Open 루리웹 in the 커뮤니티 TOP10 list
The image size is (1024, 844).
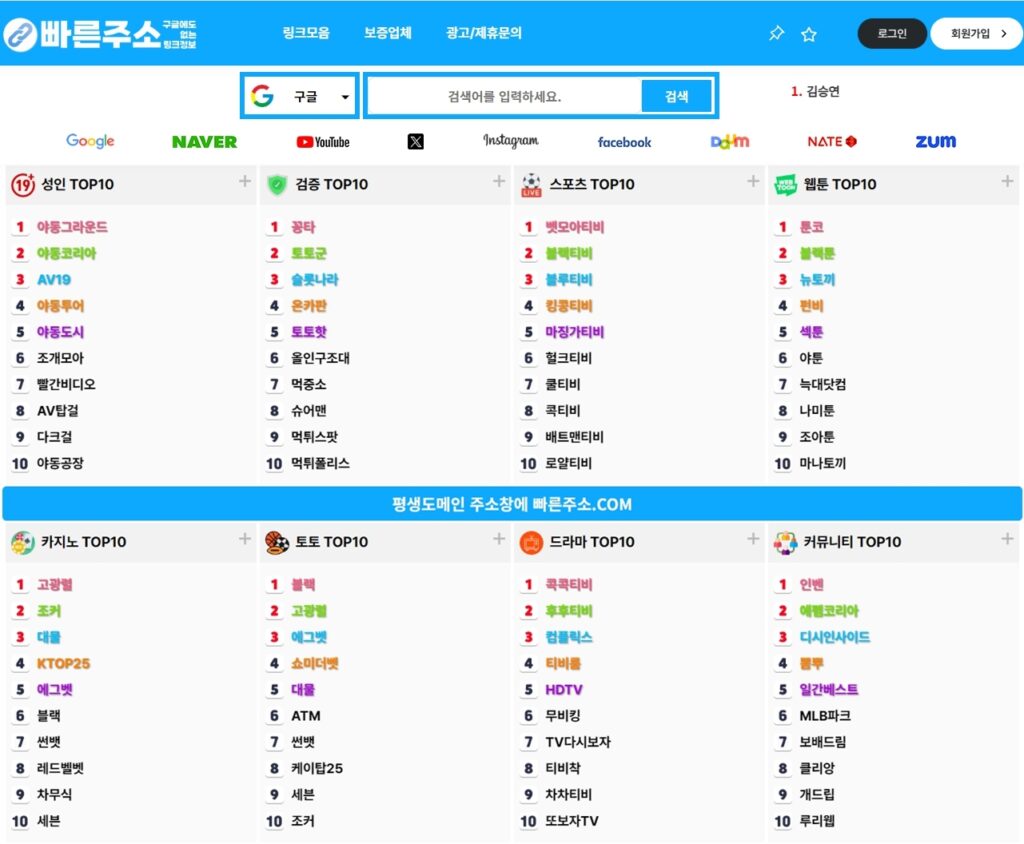818,821
